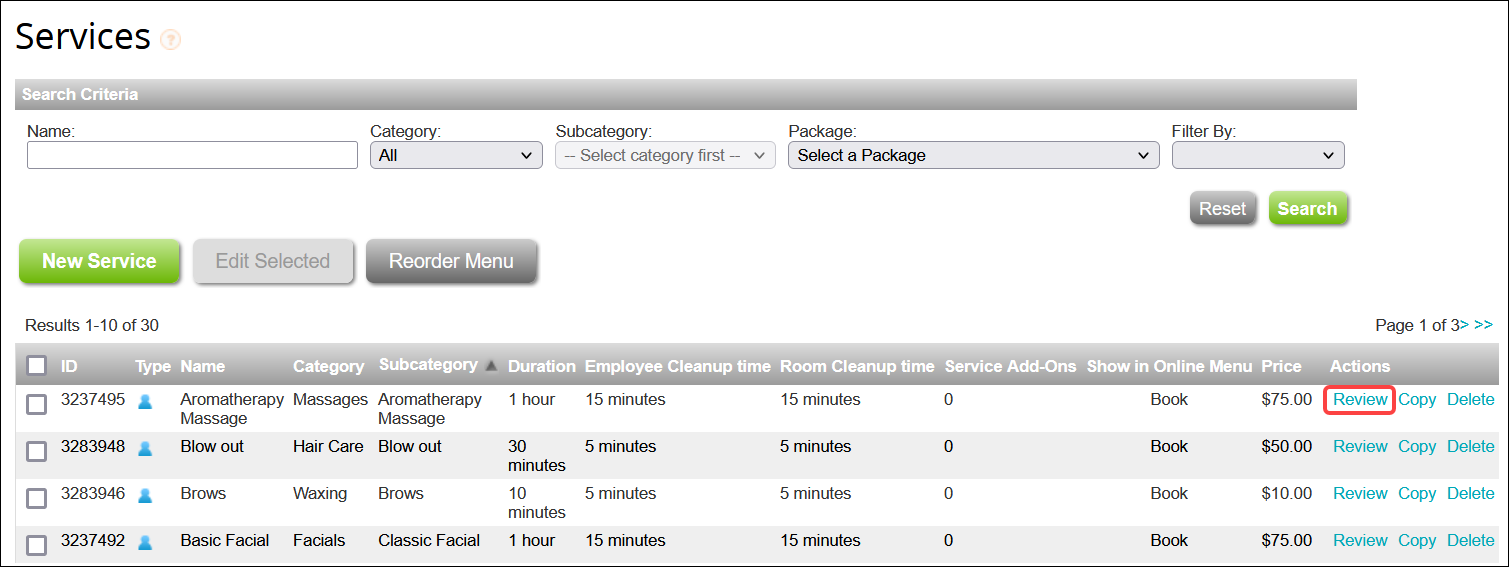
Task: Go to next page arrow
Action: (1465, 325)
